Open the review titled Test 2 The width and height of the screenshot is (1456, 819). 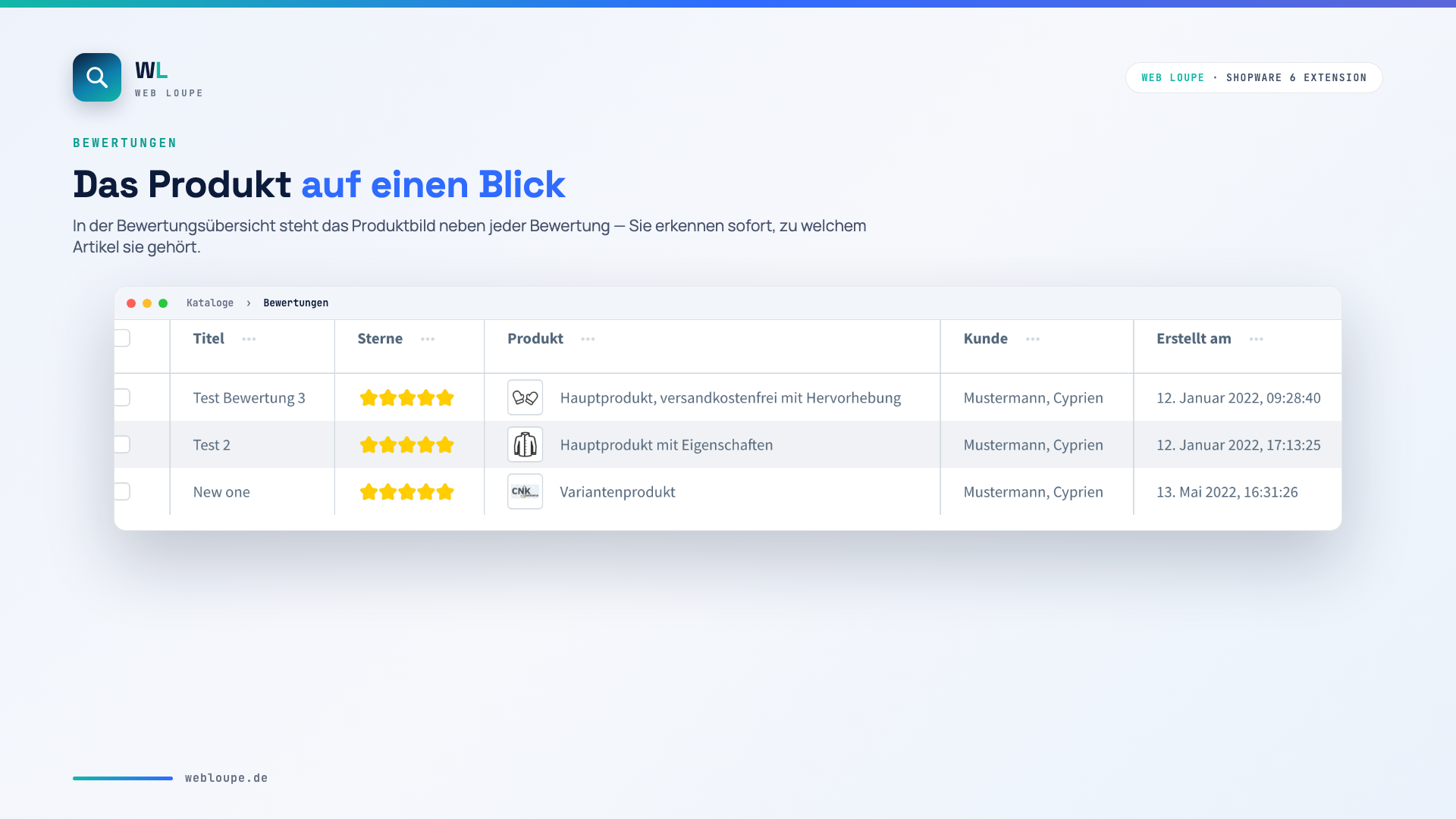pos(212,444)
